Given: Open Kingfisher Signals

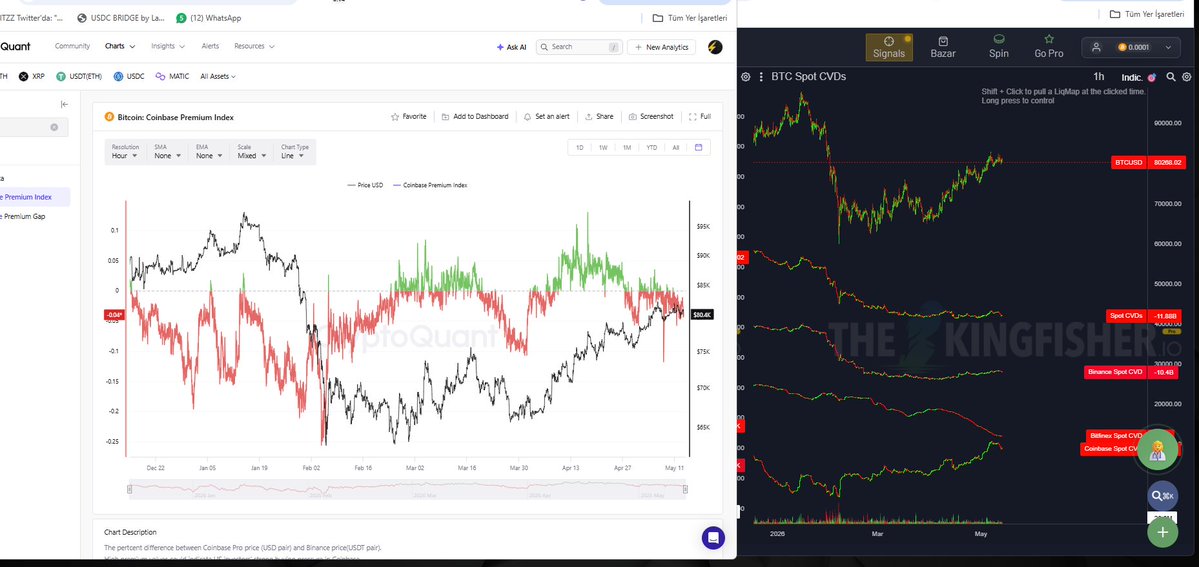Looking at the screenshot, I should click(x=889, y=47).
